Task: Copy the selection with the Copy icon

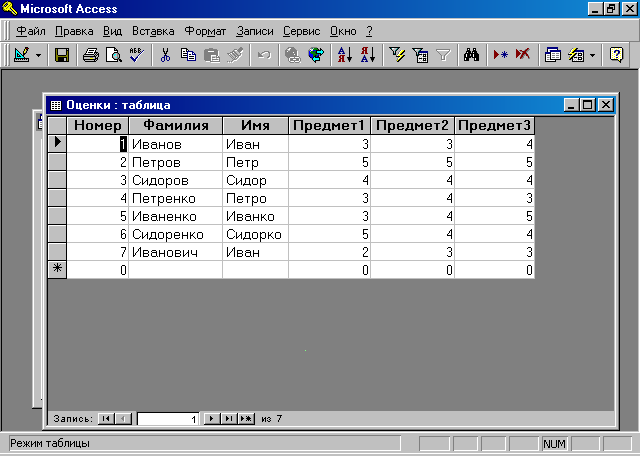Action: coord(188,55)
